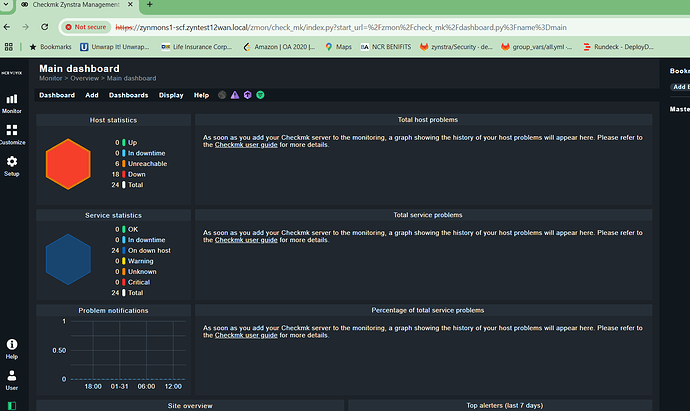Toggle the green sidebar panel icon
Image resolution: width=690 pixels, height=411 pixels.
tap(12, 406)
